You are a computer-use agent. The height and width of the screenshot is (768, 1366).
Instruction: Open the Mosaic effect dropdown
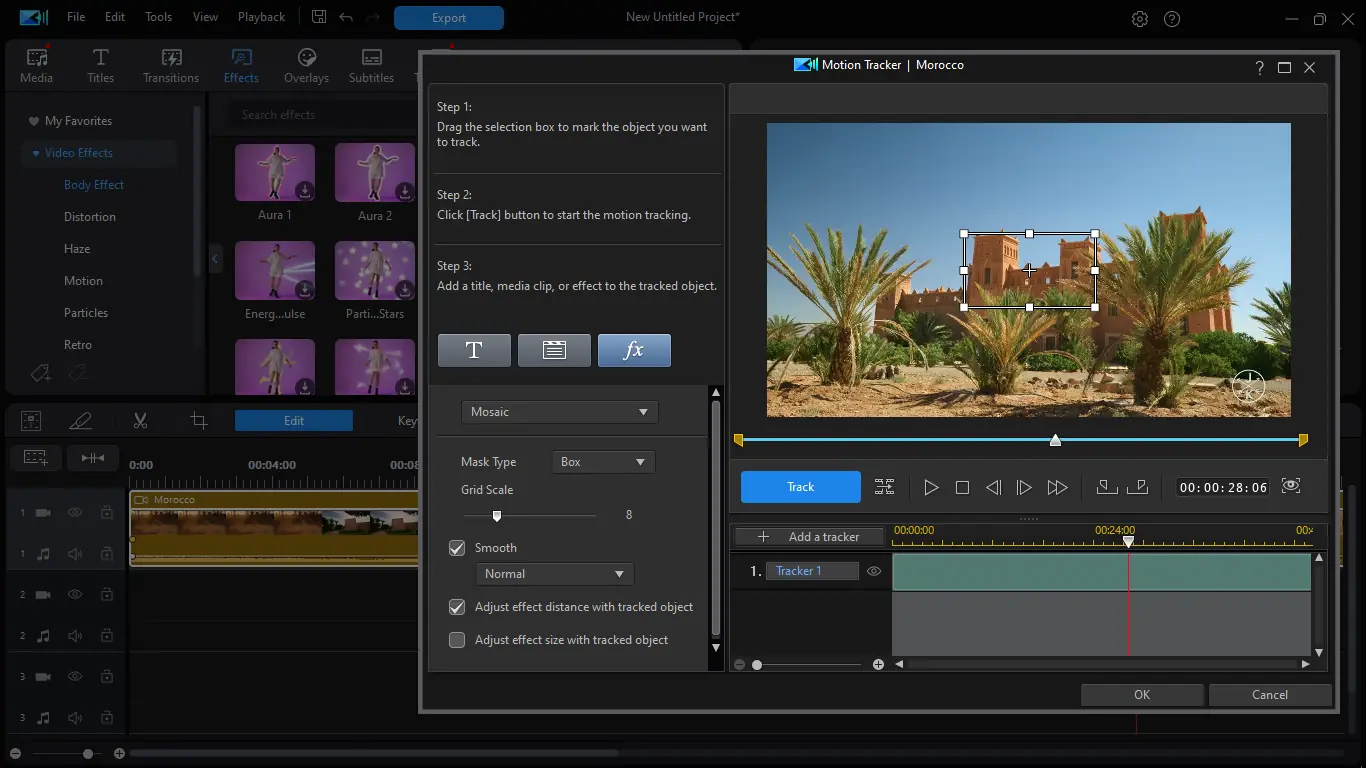point(559,412)
